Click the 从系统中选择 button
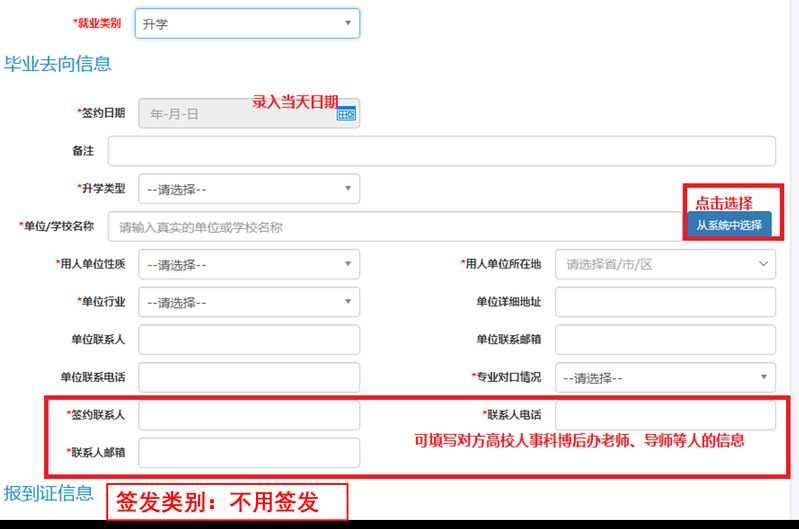The image size is (799, 529). tap(729, 225)
